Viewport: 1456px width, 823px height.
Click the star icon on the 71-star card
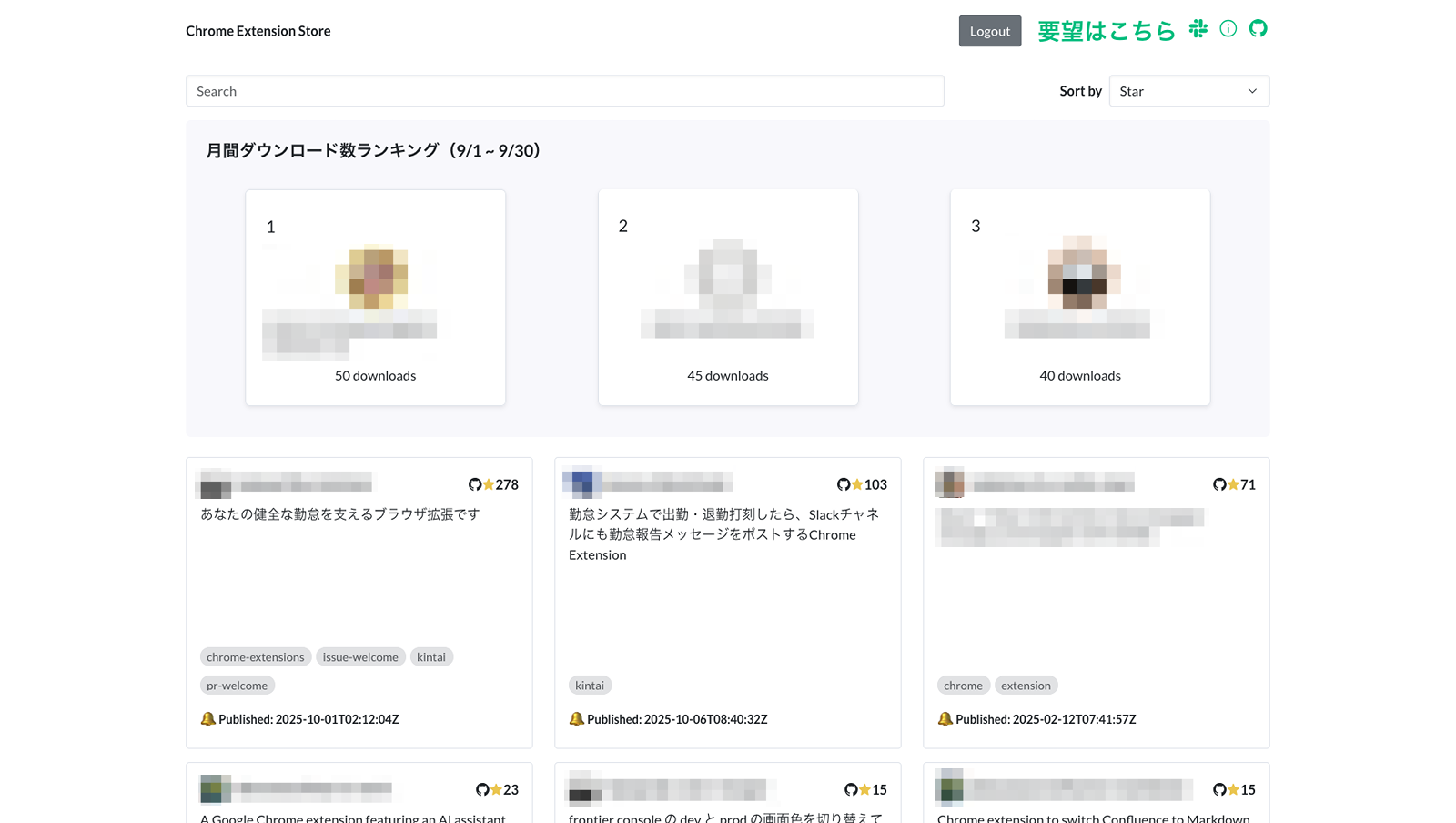(x=1233, y=484)
